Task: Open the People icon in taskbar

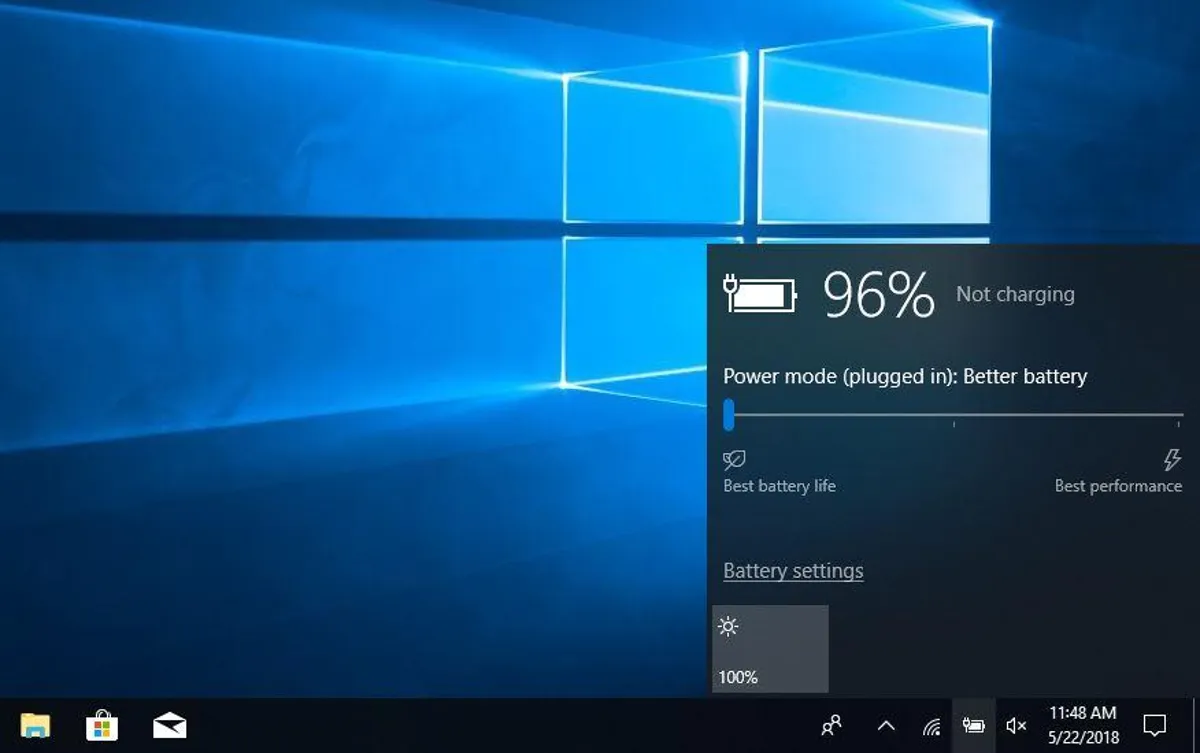Action: [831, 725]
